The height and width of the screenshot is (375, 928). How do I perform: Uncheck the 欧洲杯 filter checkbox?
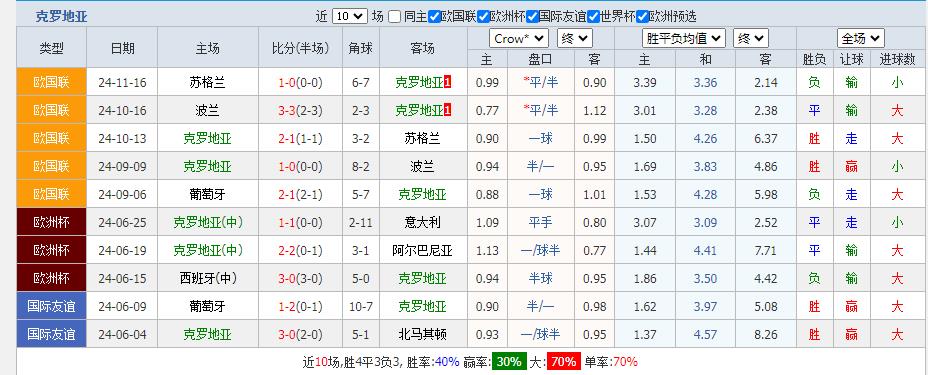pos(484,17)
